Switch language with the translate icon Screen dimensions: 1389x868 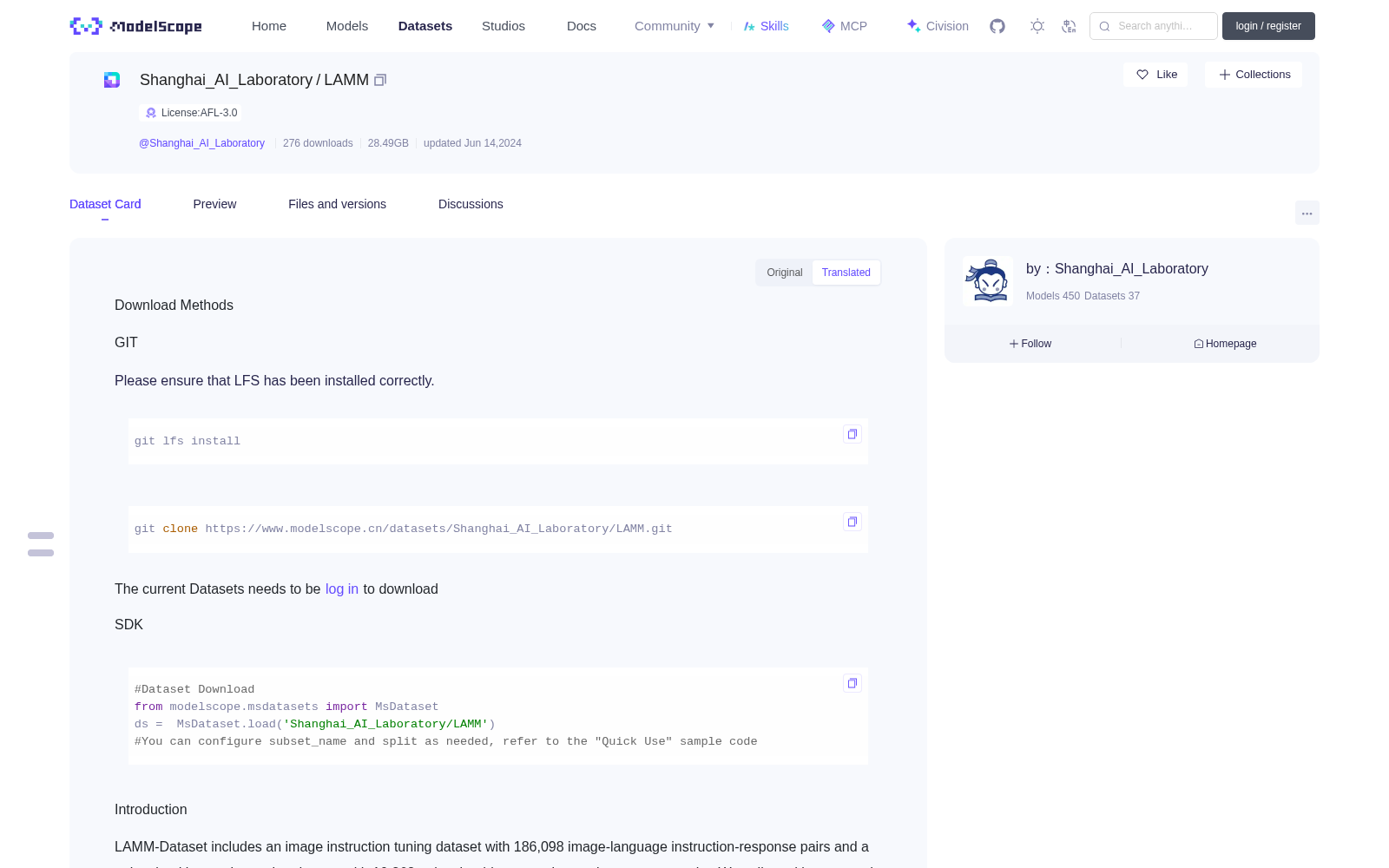coord(1070,26)
